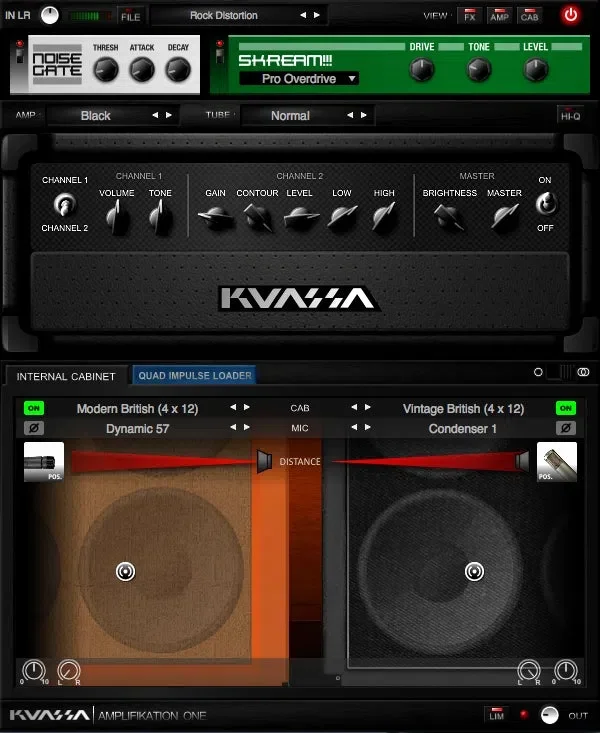600x733 pixels.
Task: Click the Rock Distortion preset name
Action: (224, 15)
